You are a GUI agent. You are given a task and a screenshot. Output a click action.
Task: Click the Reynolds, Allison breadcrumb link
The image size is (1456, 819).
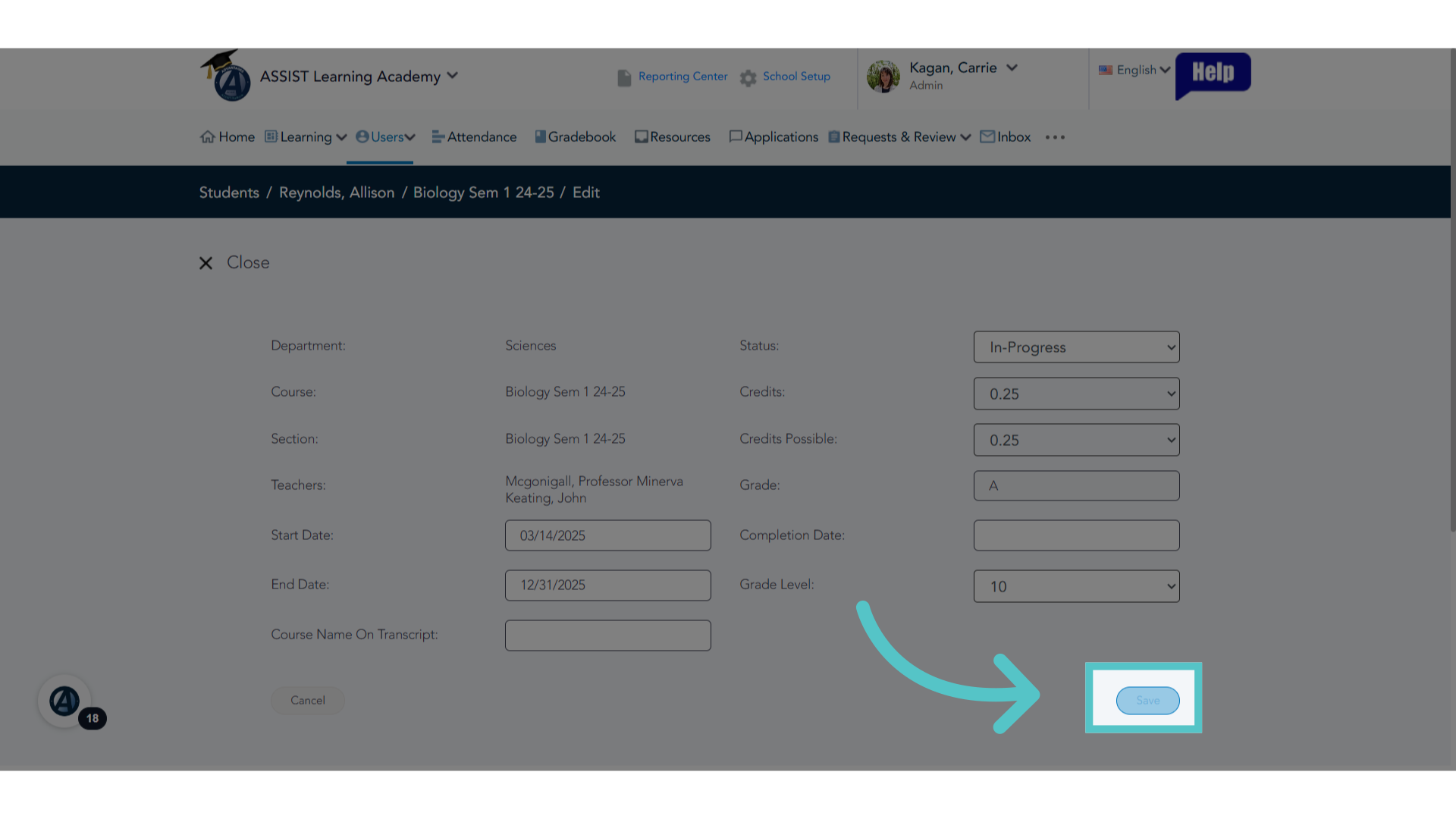(337, 193)
